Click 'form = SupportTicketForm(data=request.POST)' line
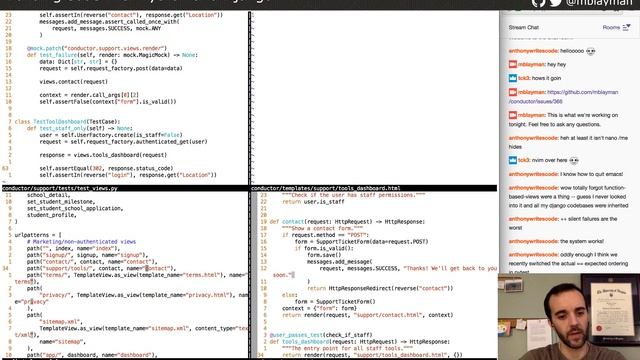The image size is (640, 360). (x=362, y=242)
